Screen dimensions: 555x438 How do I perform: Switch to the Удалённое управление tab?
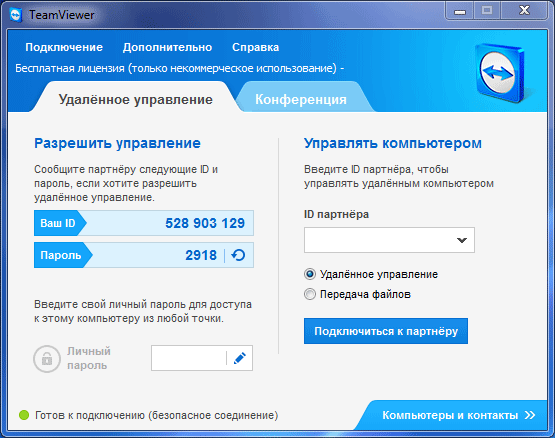pos(136,99)
